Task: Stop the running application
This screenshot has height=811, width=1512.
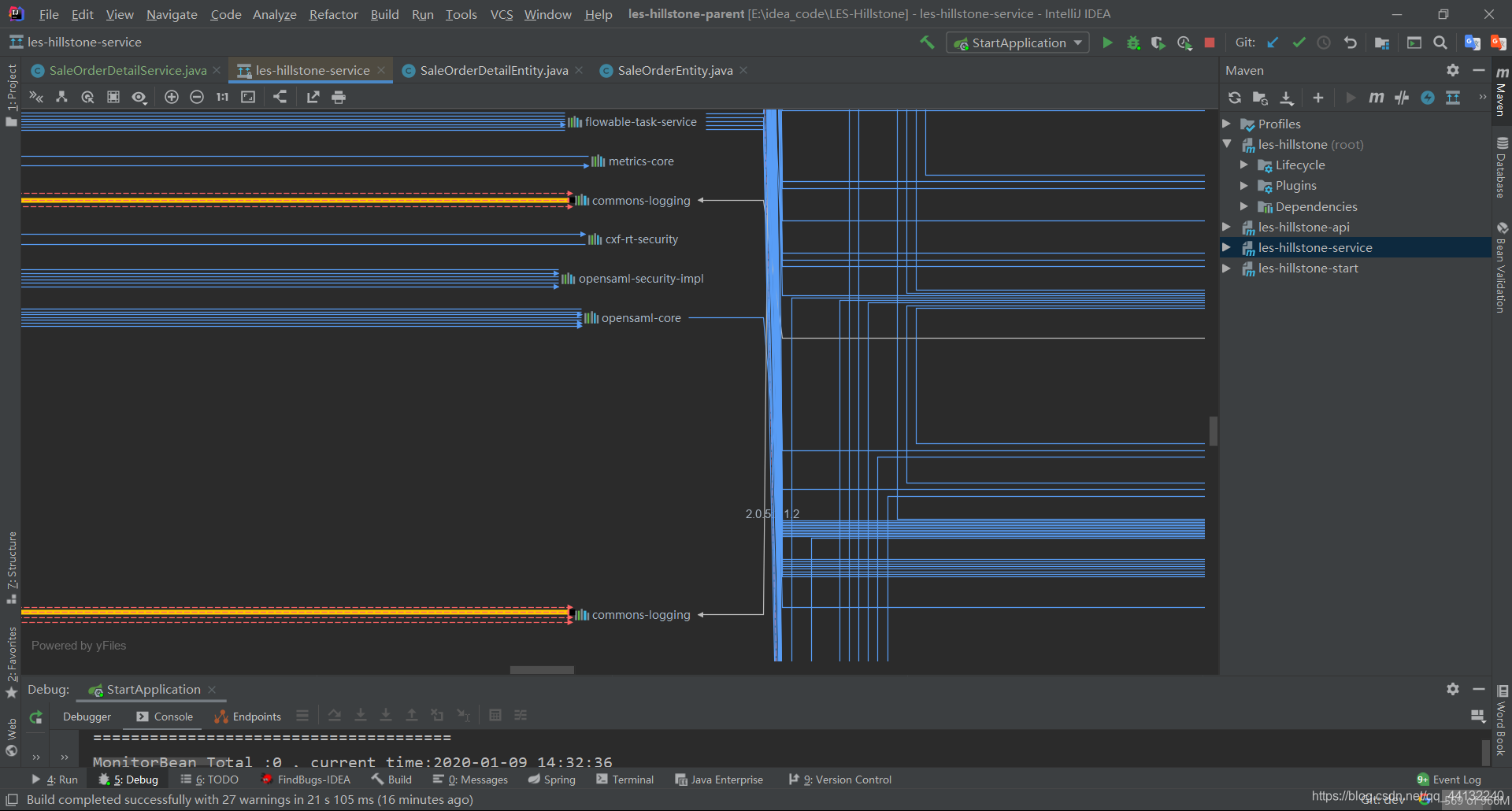Action: pos(1210,43)
